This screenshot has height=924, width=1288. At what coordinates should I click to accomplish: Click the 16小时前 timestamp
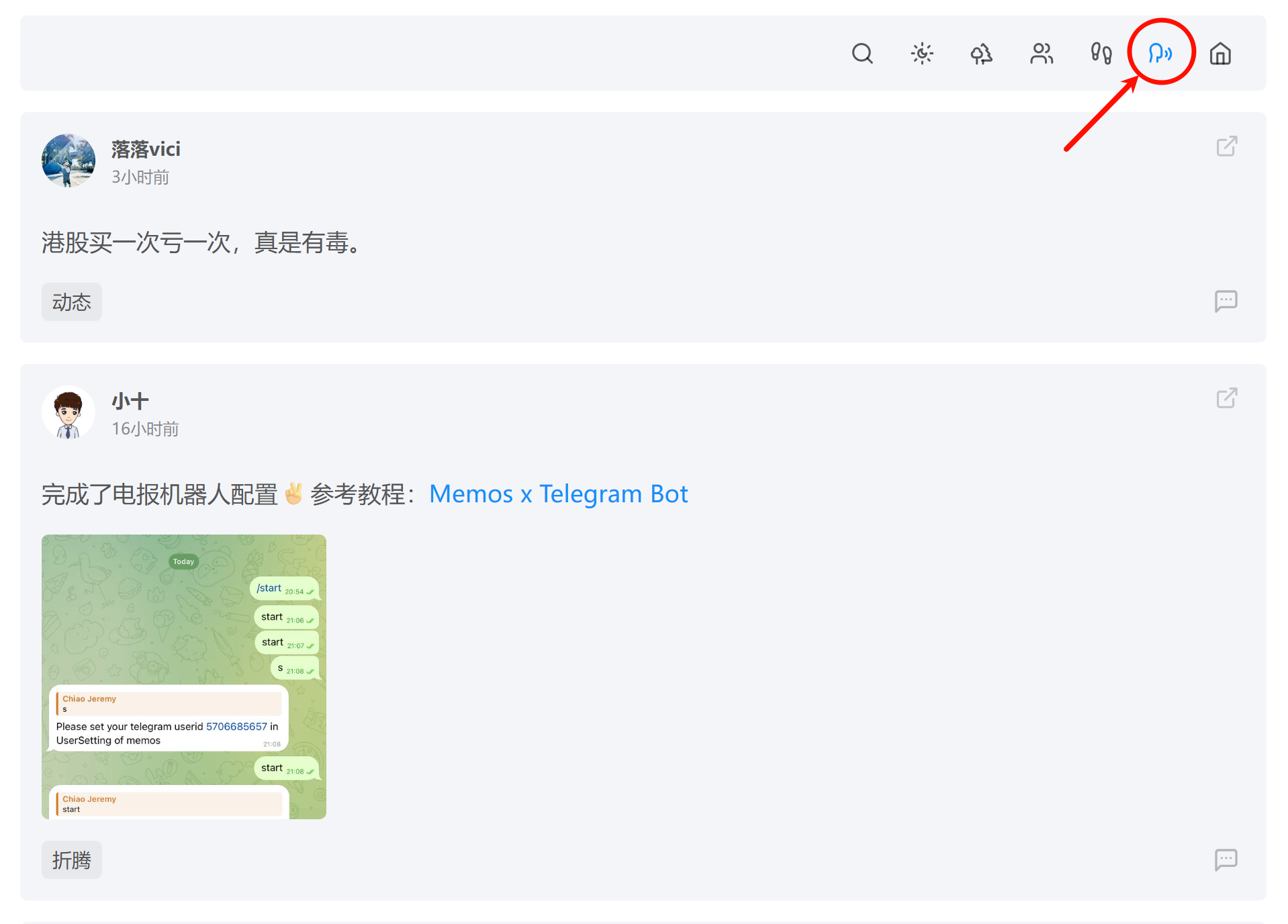coord(145,429)
